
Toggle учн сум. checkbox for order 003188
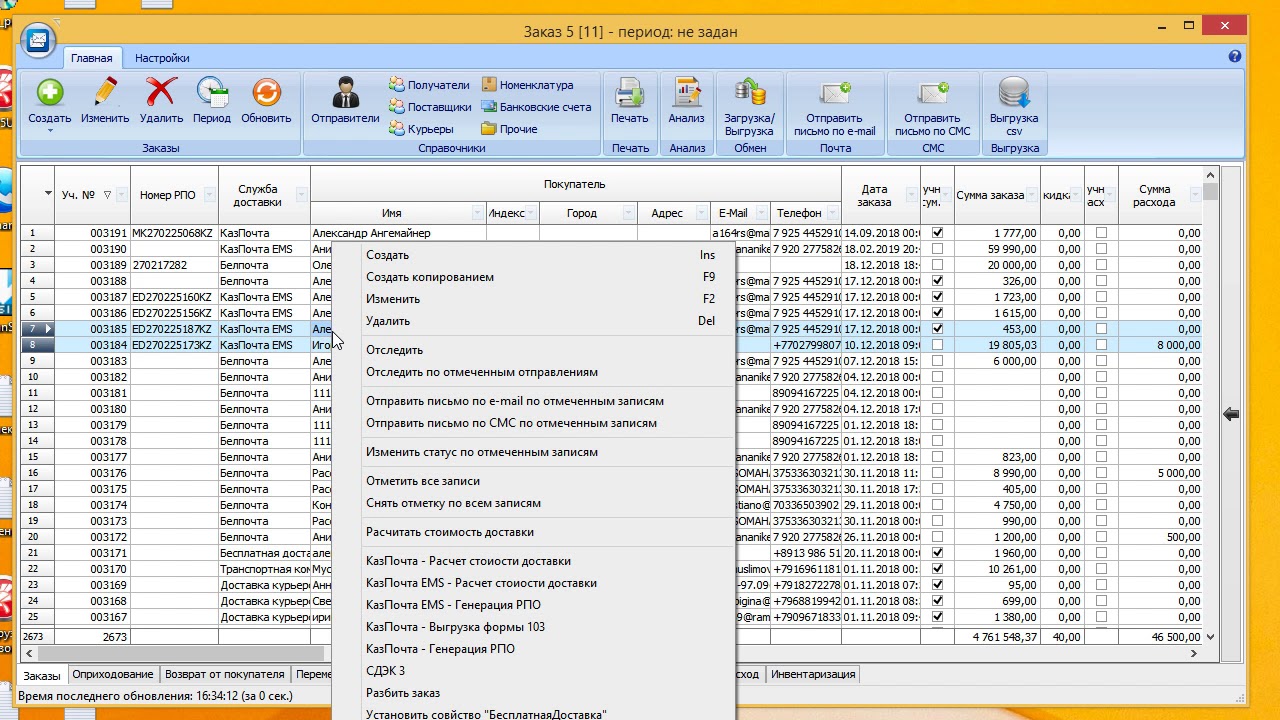[x=937, y=281]
